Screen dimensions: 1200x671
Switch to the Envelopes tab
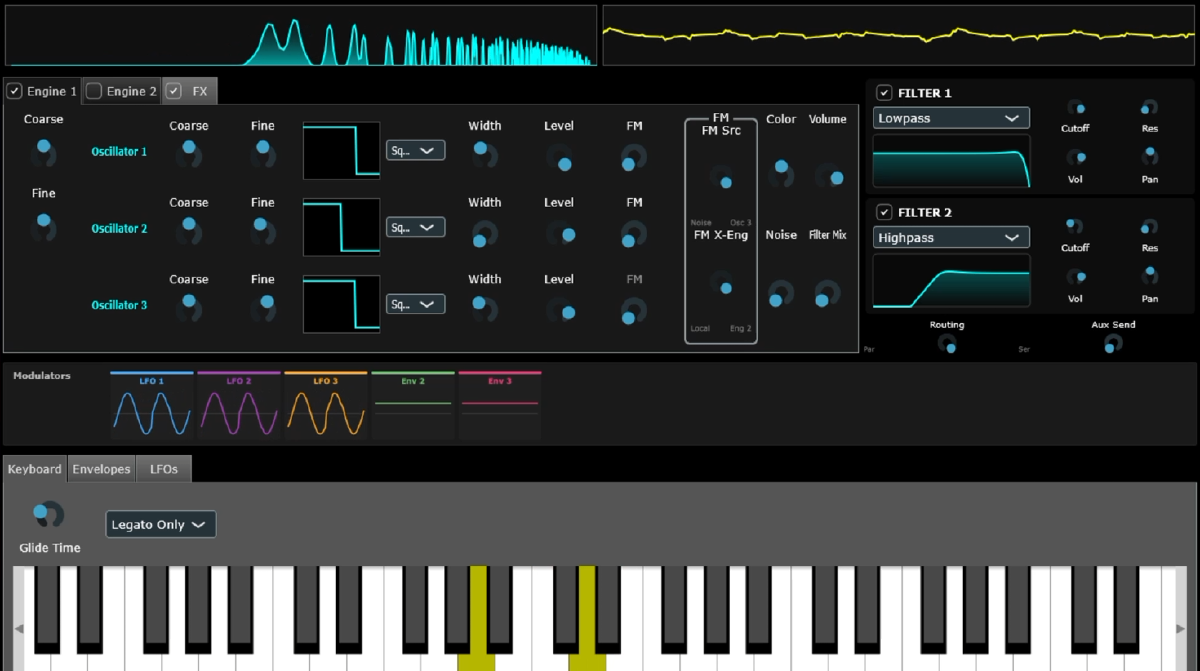pos(101,469)
